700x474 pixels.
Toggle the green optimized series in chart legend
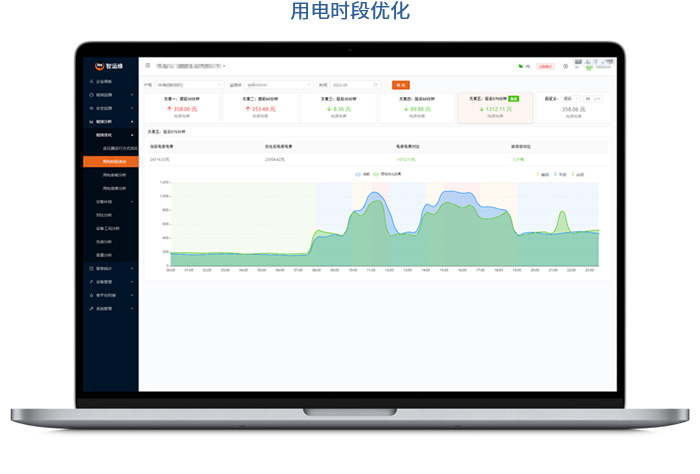coord(387,174)
